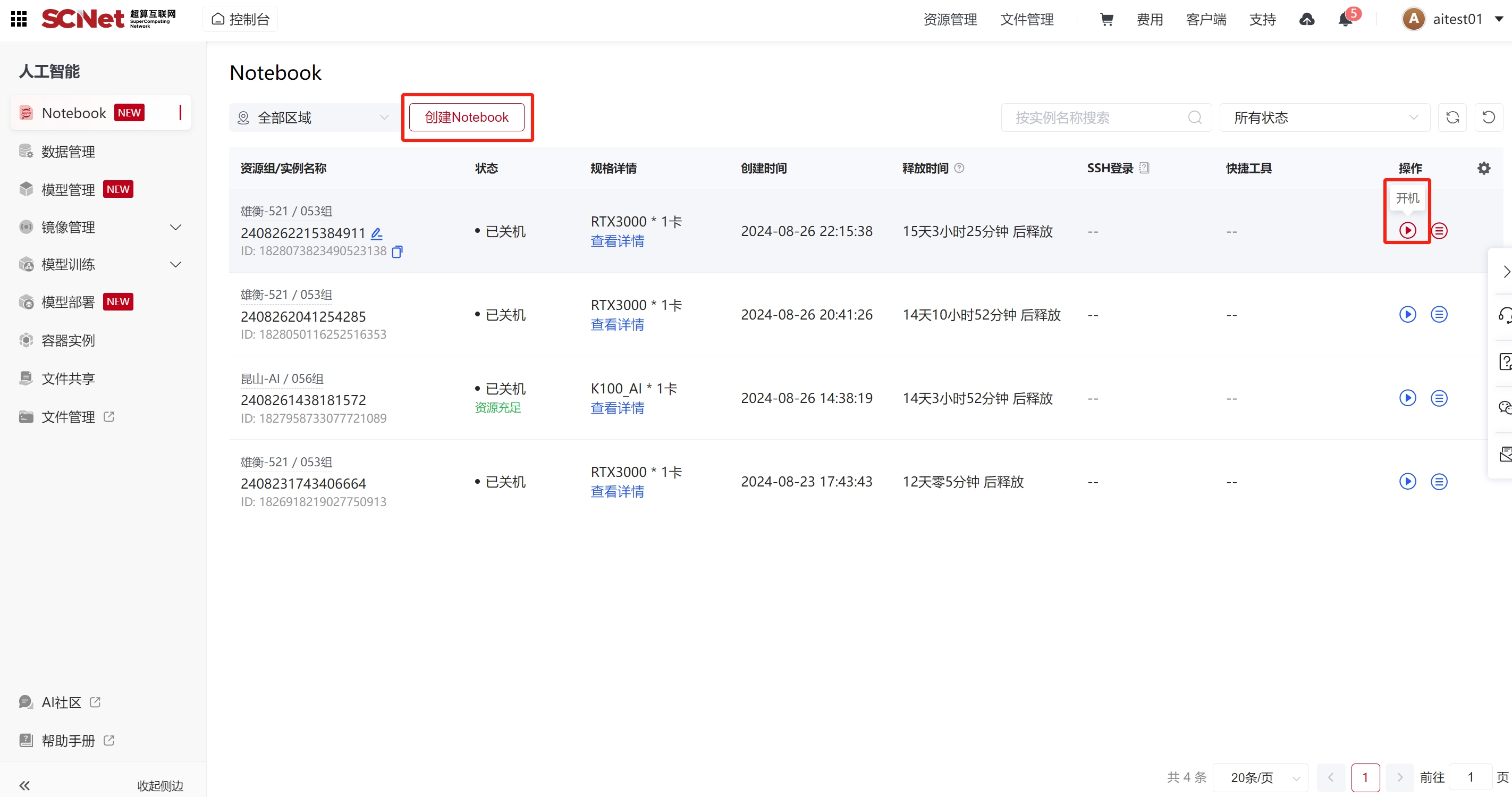Open the 所有状态 status filter dropdown
The width and height of the screenshot is (1512, 797).
point(1324,118)
